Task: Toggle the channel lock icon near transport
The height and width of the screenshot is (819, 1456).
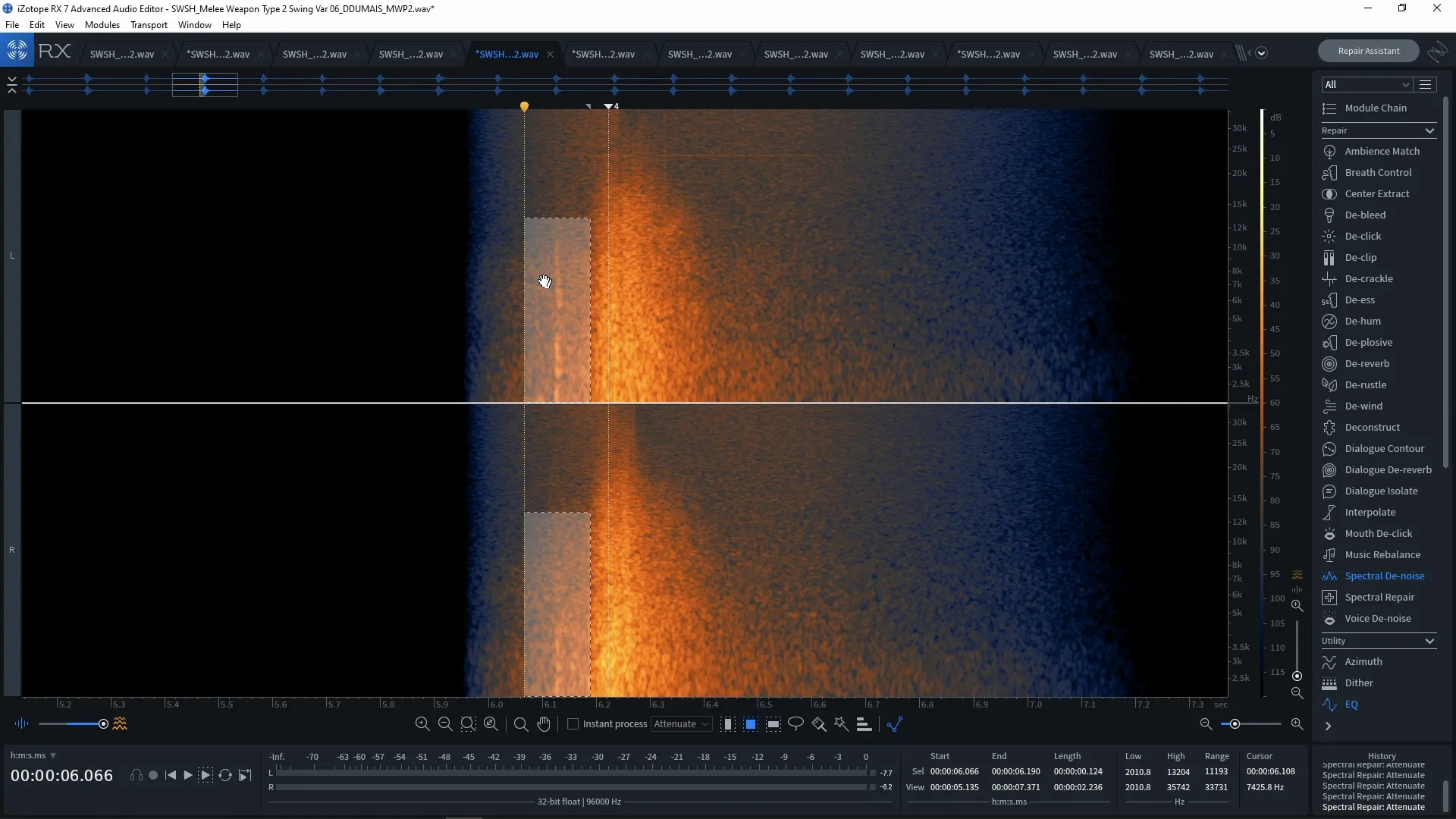Action: [x=136, y=775]
